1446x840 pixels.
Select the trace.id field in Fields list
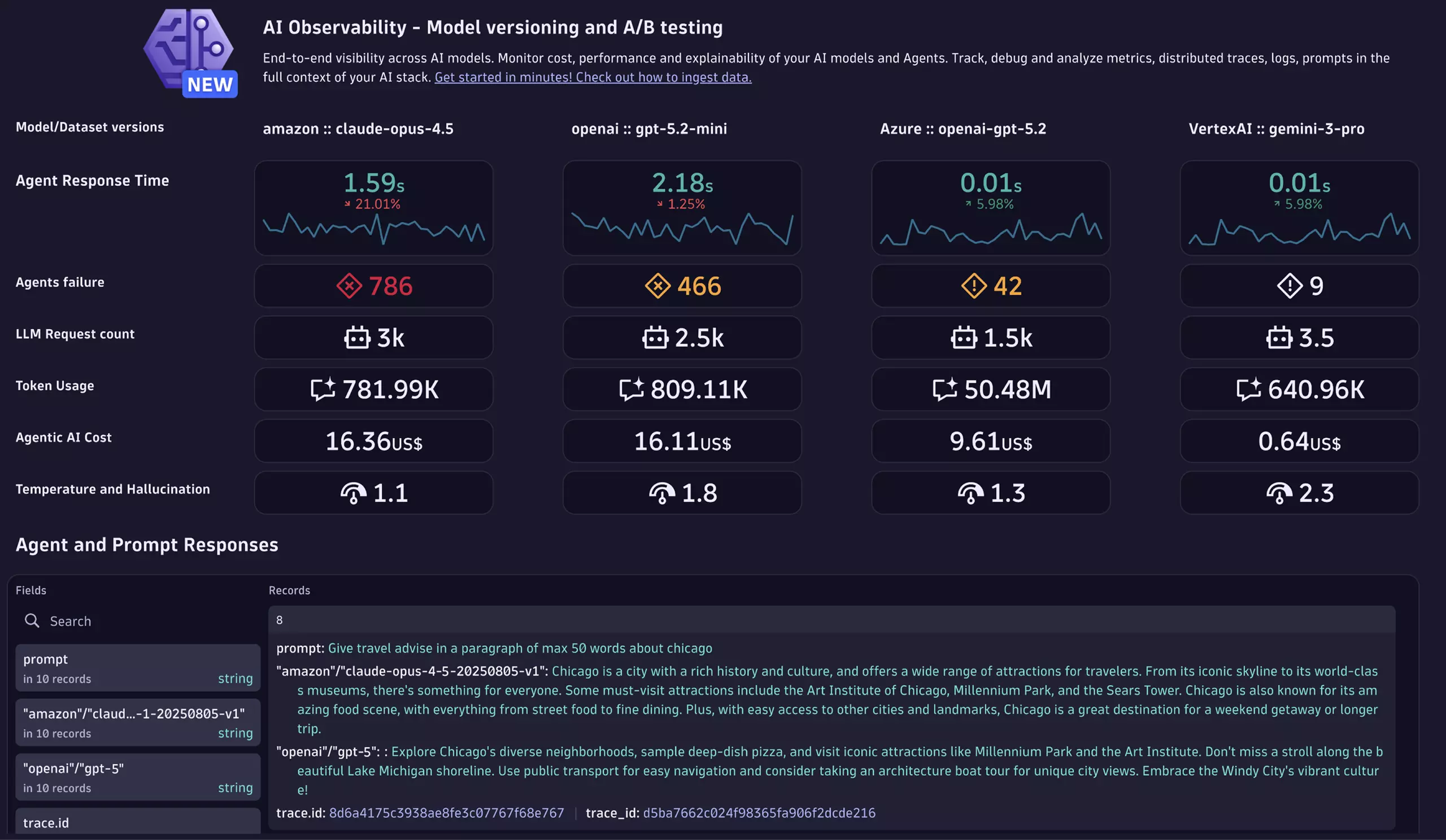(x=138, y=823)
